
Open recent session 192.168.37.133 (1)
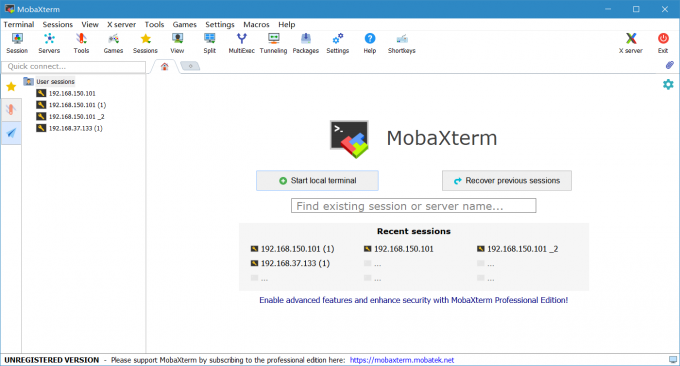click(291, 263)
